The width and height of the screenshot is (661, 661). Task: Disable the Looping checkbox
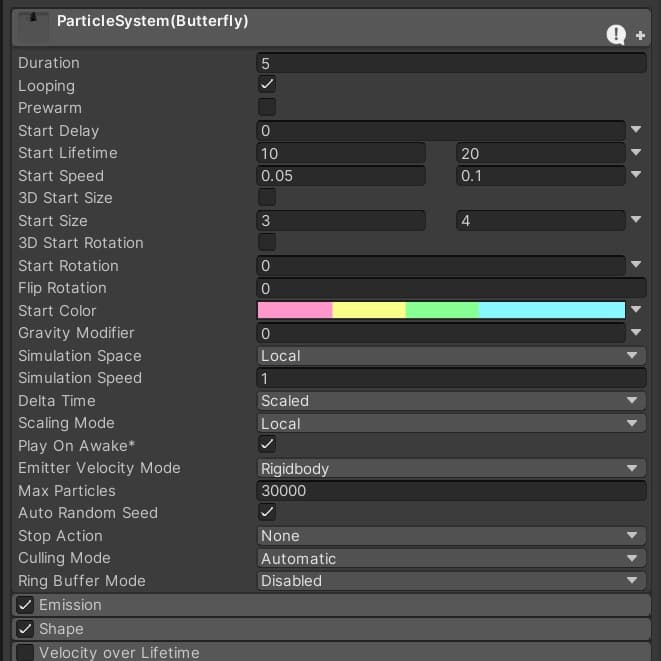267,85
